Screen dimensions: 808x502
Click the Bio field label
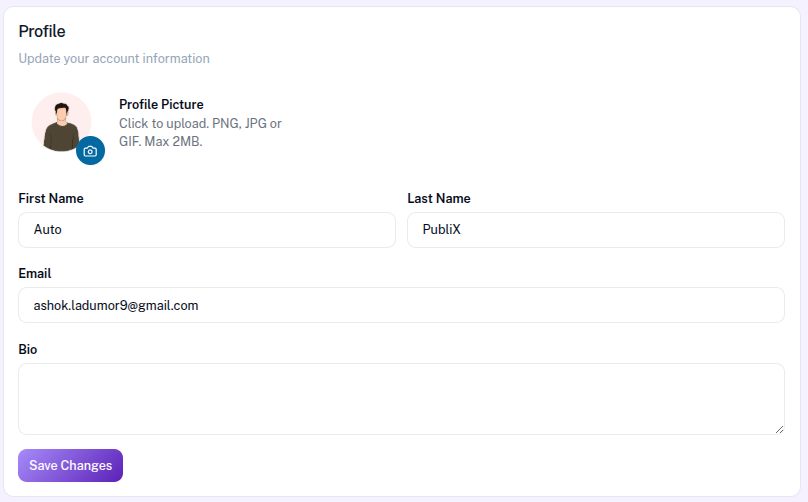point(28,349)
